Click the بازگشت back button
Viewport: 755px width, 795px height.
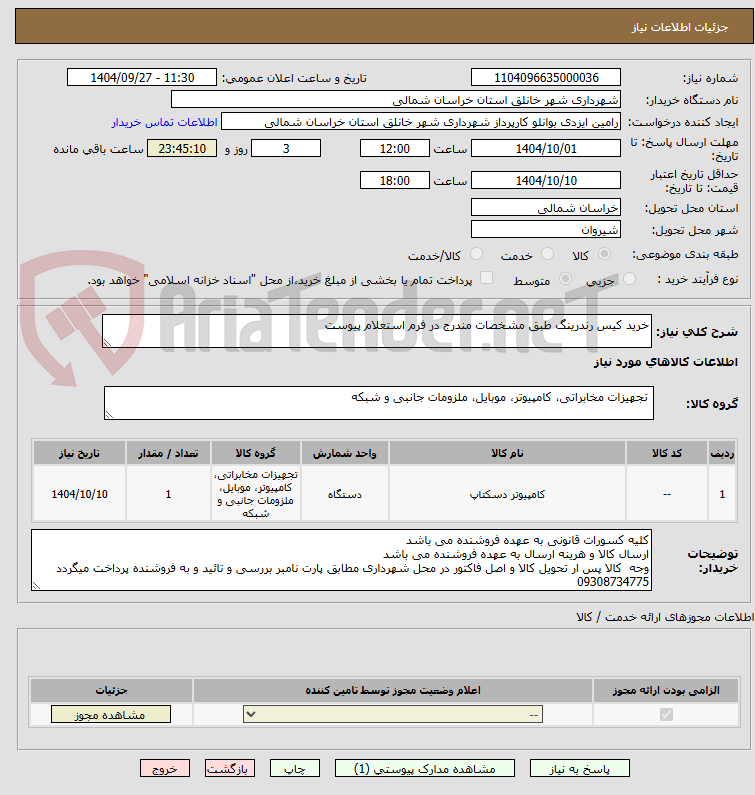230,769
